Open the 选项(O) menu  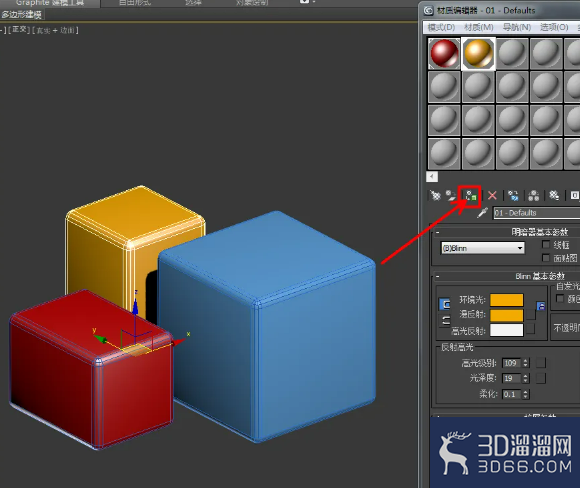(554, 27)
